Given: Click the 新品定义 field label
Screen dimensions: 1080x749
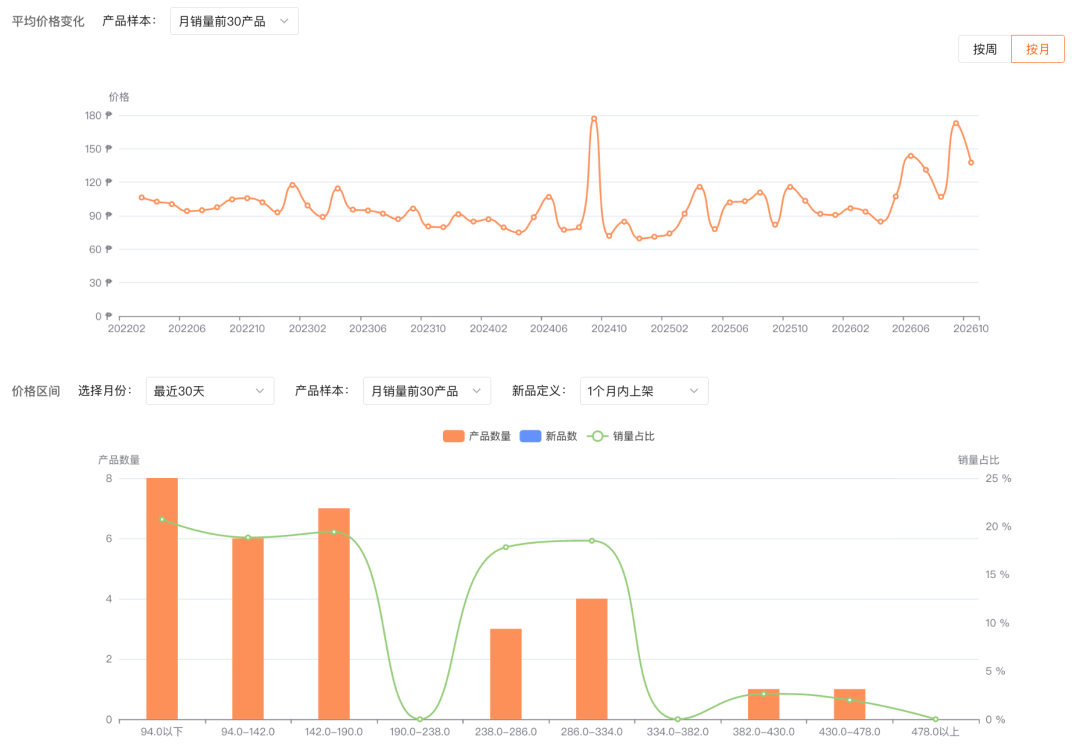Looking at the screenshot, I should click(x=539, y=391).
